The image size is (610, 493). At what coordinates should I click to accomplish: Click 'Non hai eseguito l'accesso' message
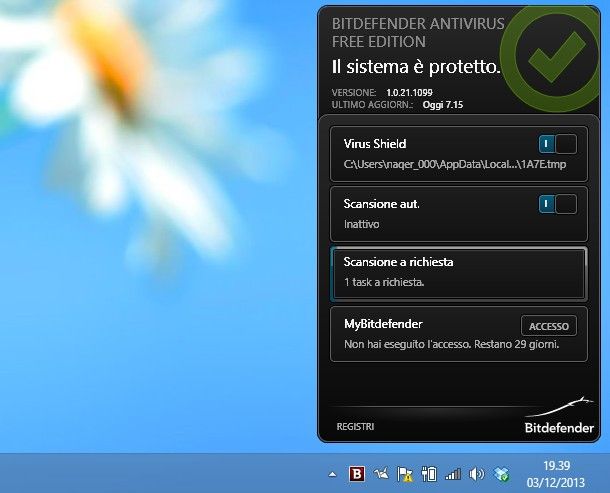(x=451, y=344)
